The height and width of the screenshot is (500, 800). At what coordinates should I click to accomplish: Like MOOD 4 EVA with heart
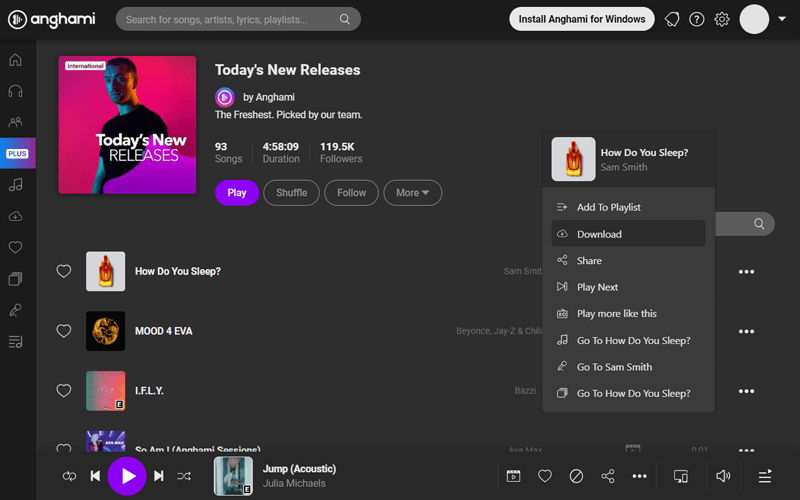[x=64, y=331]
